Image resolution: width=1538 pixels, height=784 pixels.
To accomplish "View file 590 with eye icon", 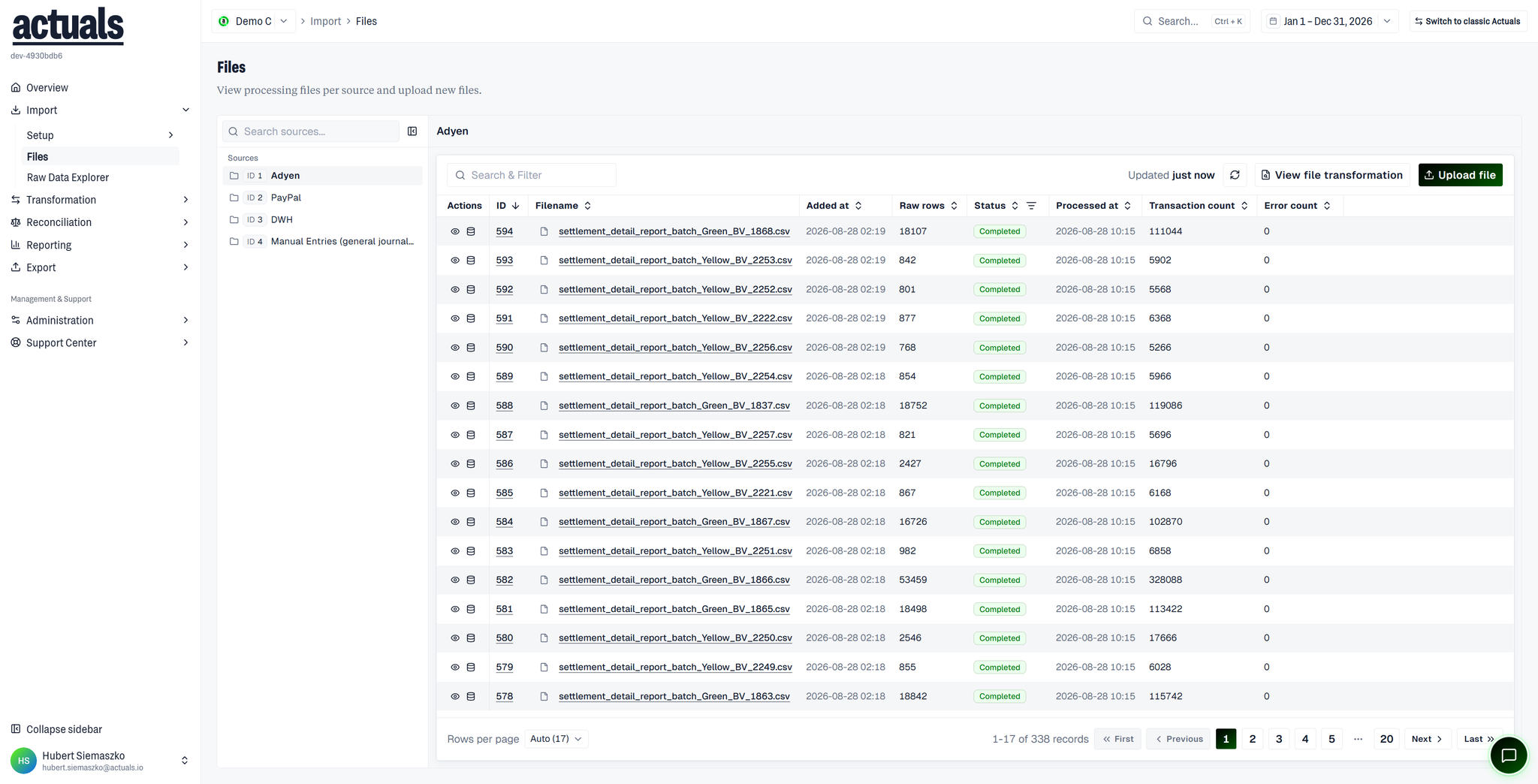I will (455, 348).
